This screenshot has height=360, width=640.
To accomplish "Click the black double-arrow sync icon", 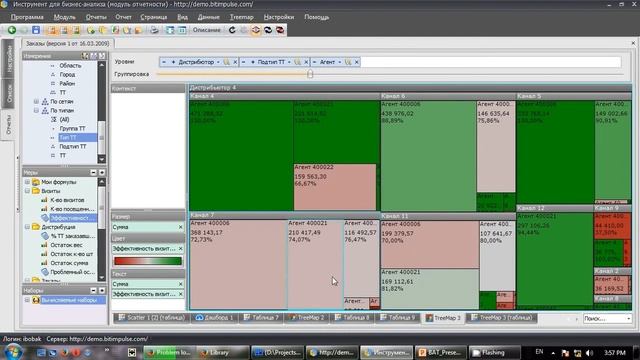I will tap(268, 30).
